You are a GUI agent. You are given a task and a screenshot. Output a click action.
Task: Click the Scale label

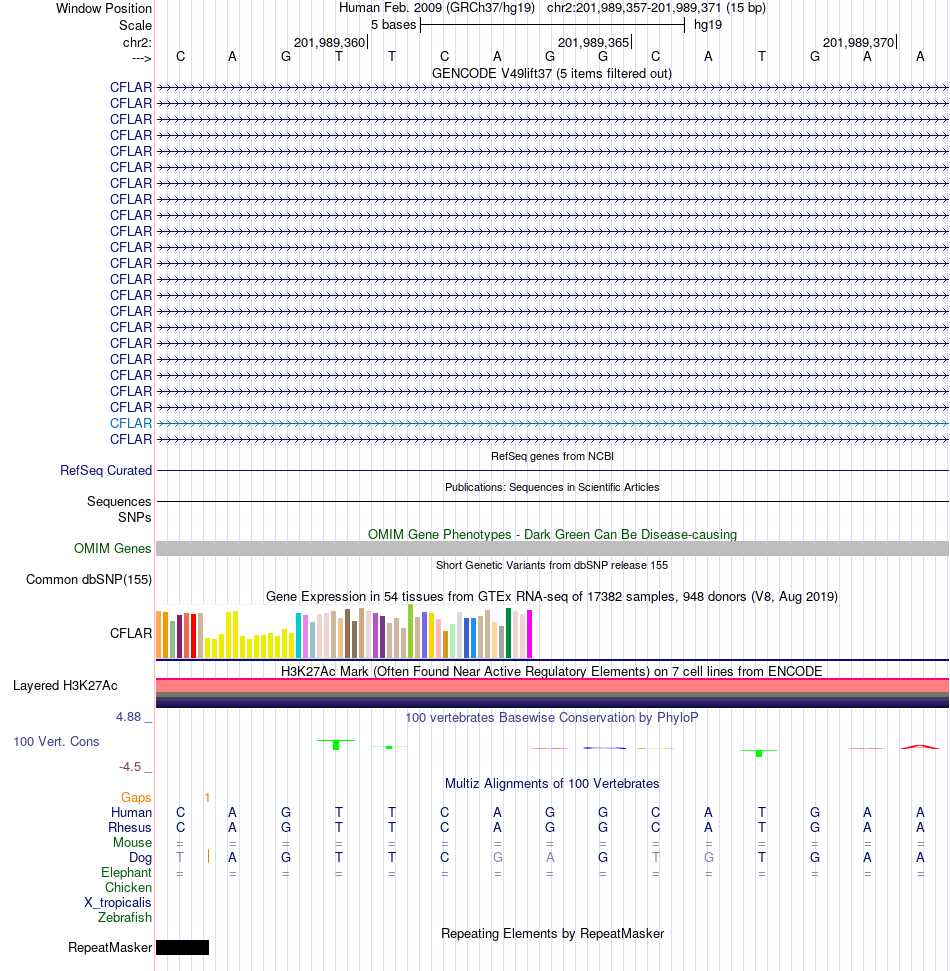tap(135, 25)
